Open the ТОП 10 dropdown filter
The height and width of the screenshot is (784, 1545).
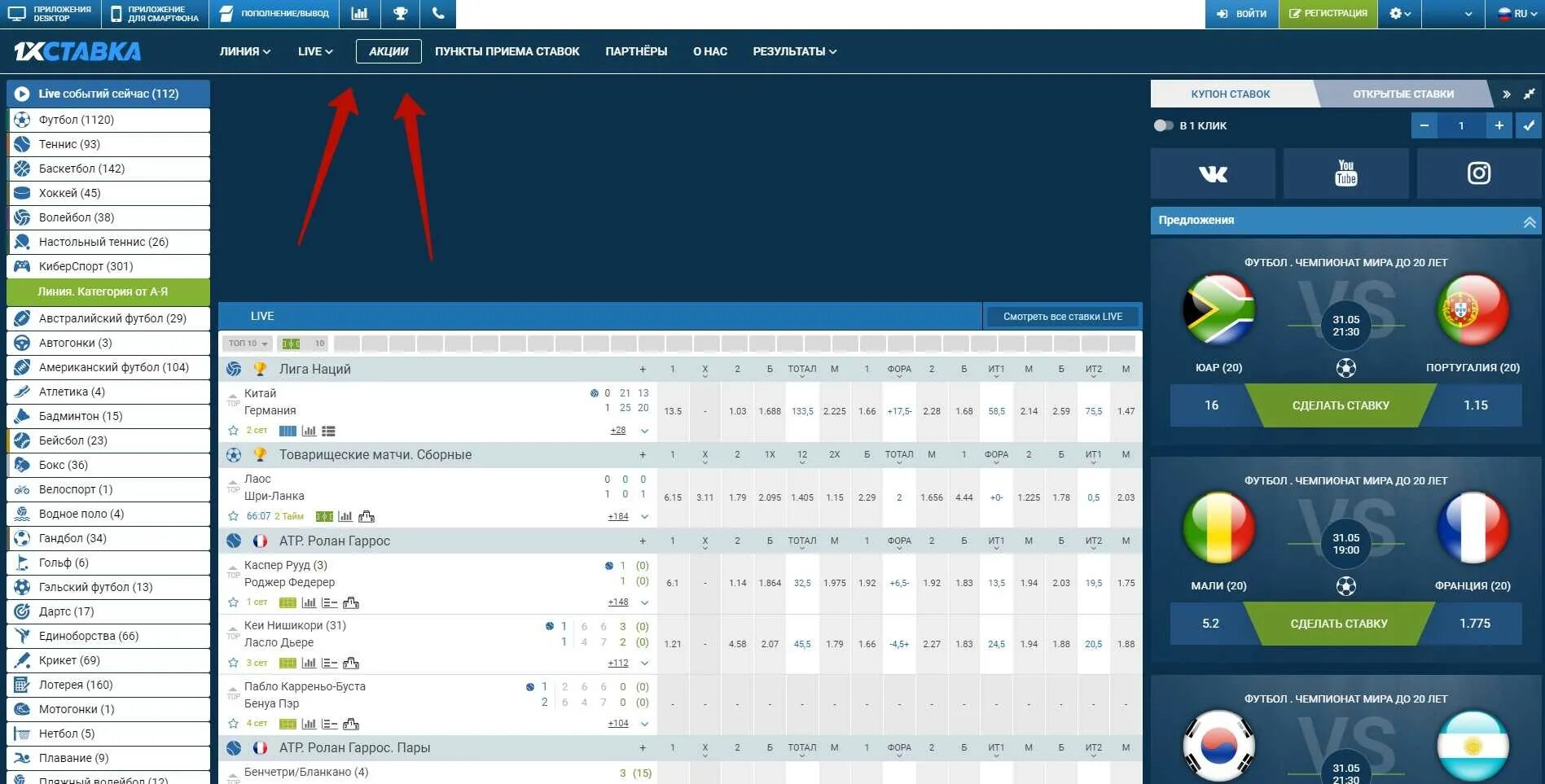(x=248, y=344)
